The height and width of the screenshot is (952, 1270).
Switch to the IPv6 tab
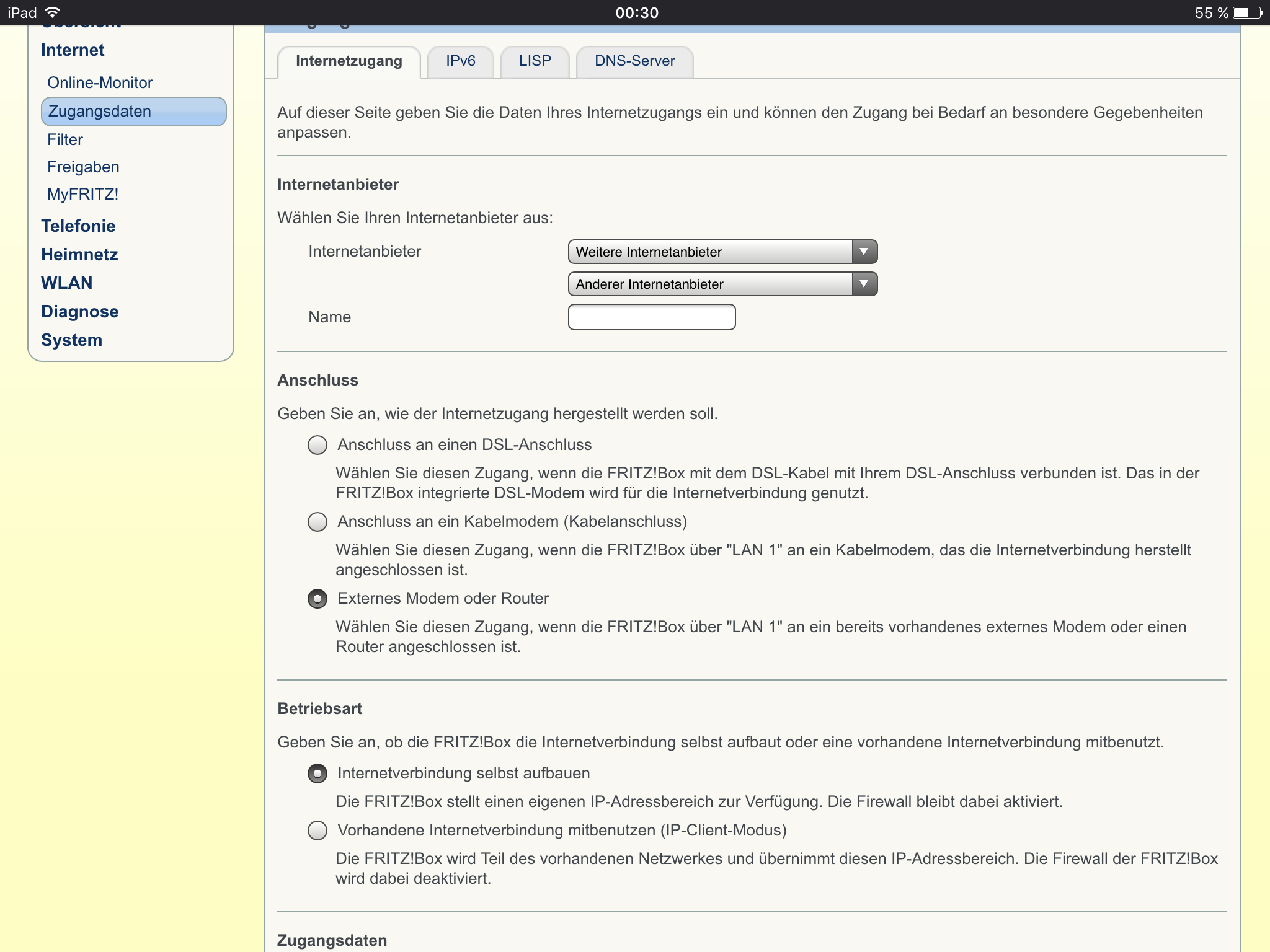pyautogui.click(x=460, y=61)
